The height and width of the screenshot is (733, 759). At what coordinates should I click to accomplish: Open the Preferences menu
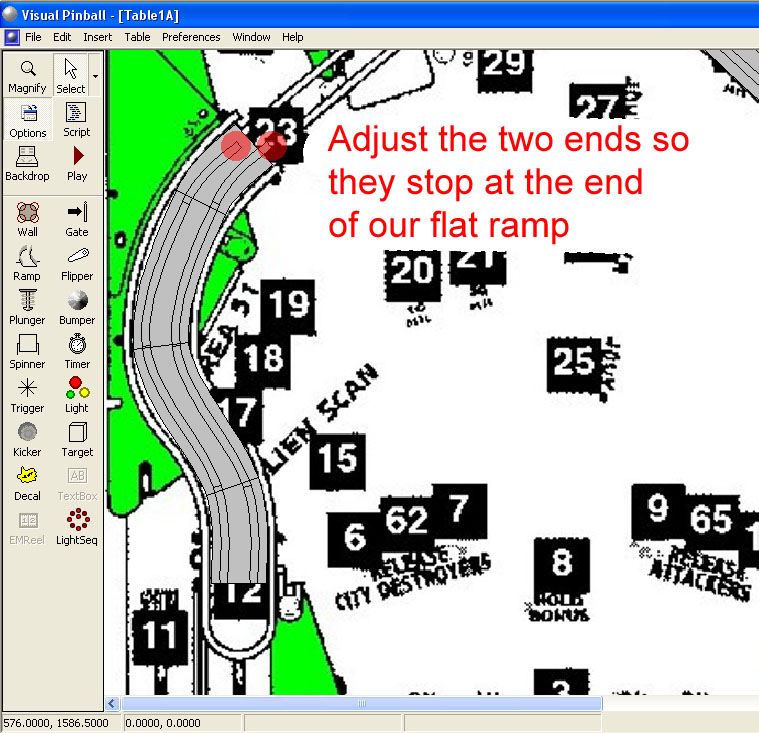[x=191, y=37]
